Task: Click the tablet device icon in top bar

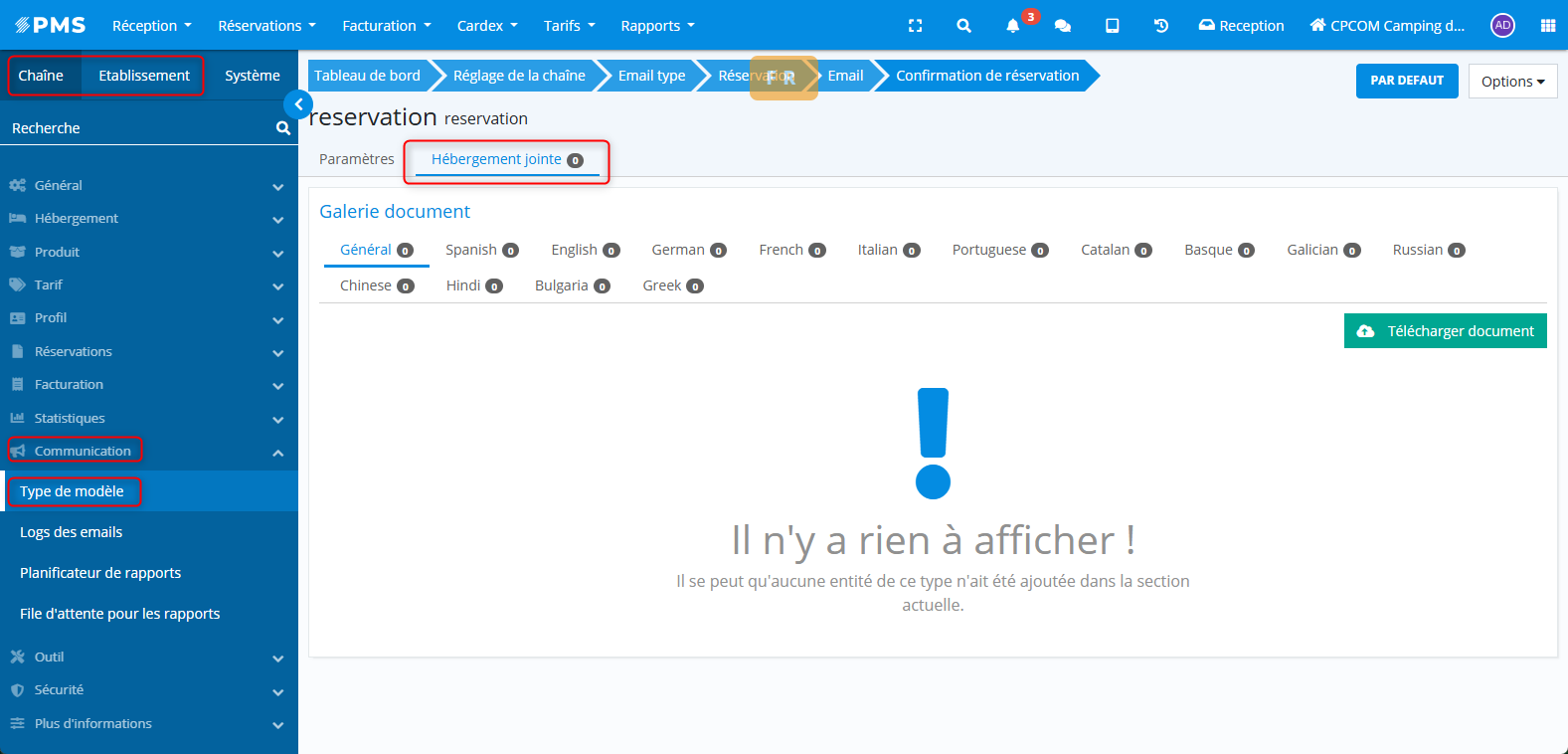Action: point(1112,26)
